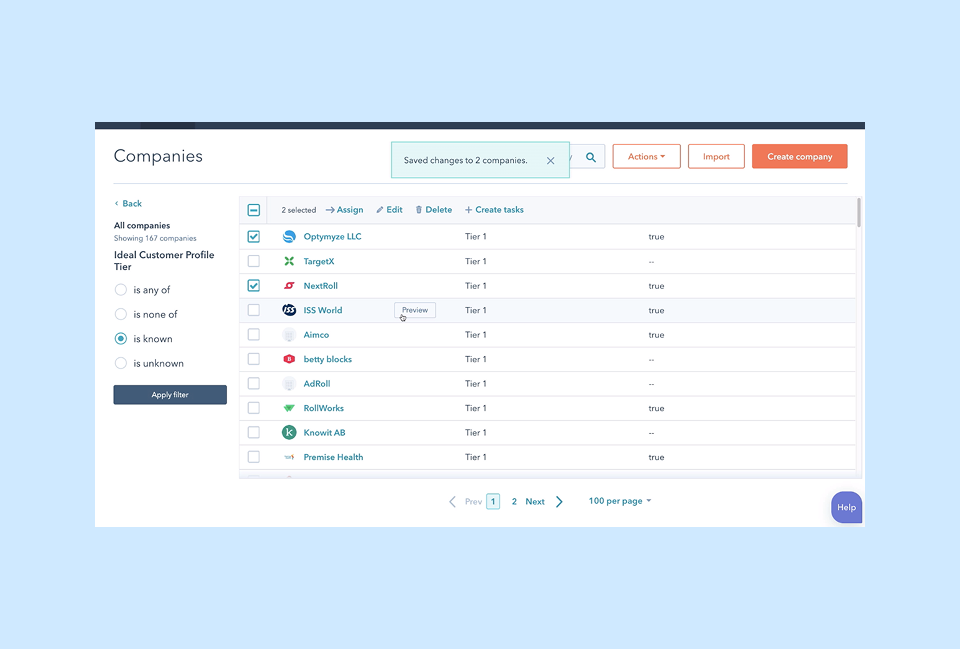Click Edit in the bulk actions bar
This screenshot has height=649, width=960.
click(389, 210)
